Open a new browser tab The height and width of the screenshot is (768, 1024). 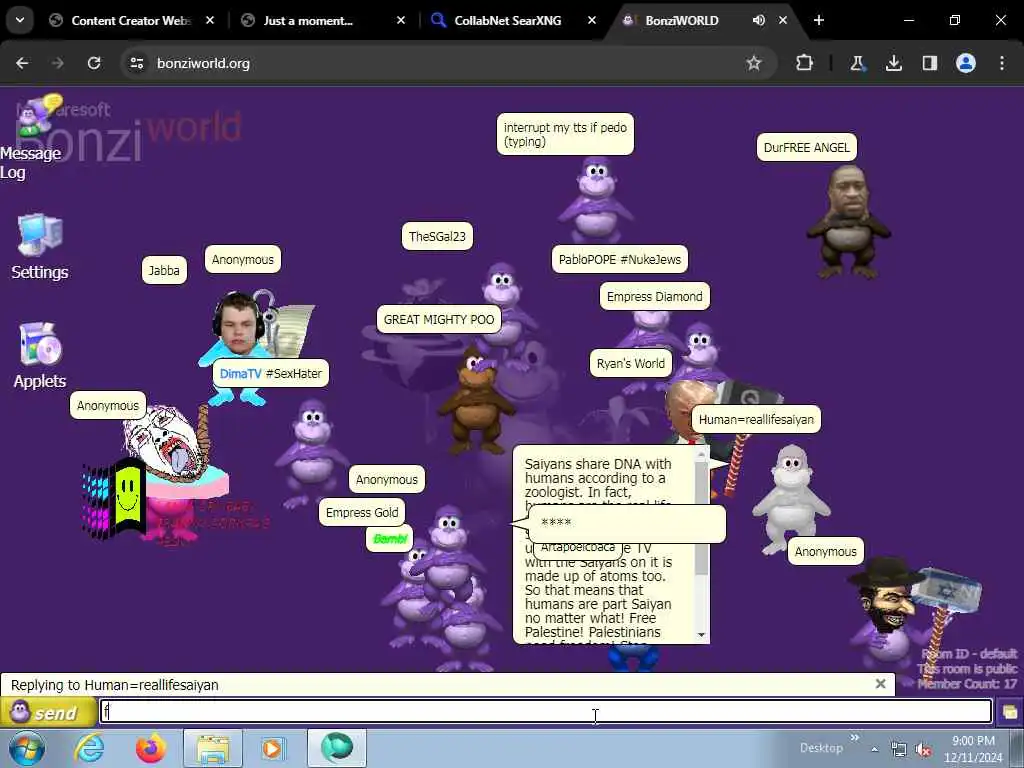819,20
